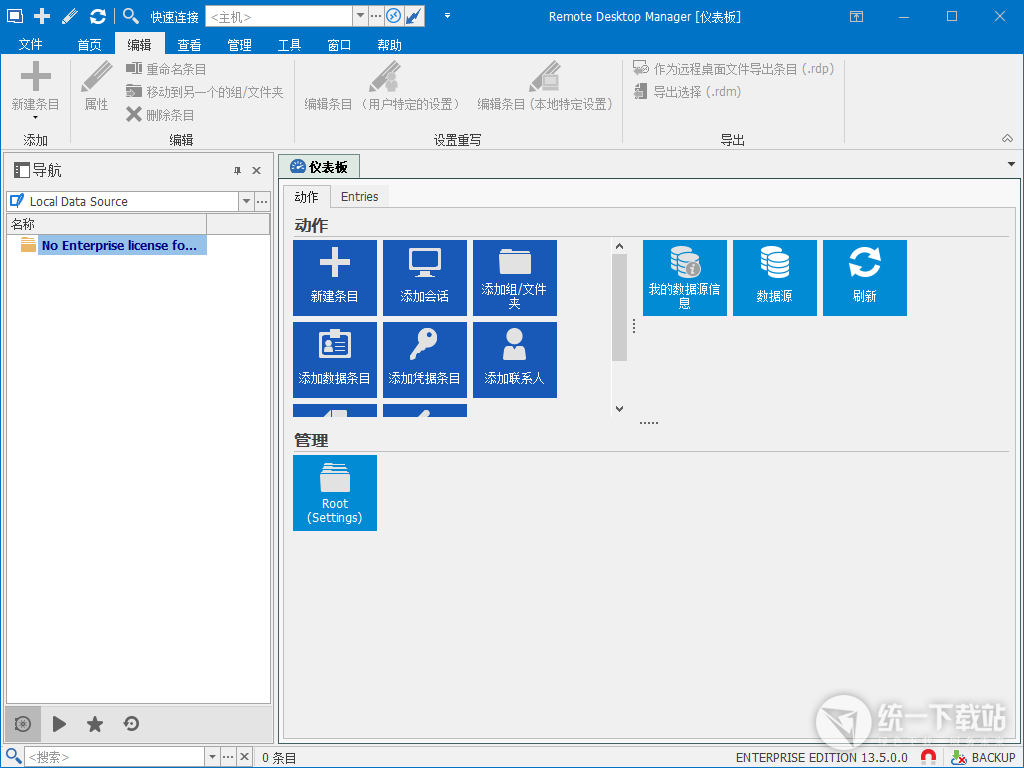Click the blue arrow icon beside the connect icon
The image size is (1024, 768).
pyautogui.click(x=414, y=16)
